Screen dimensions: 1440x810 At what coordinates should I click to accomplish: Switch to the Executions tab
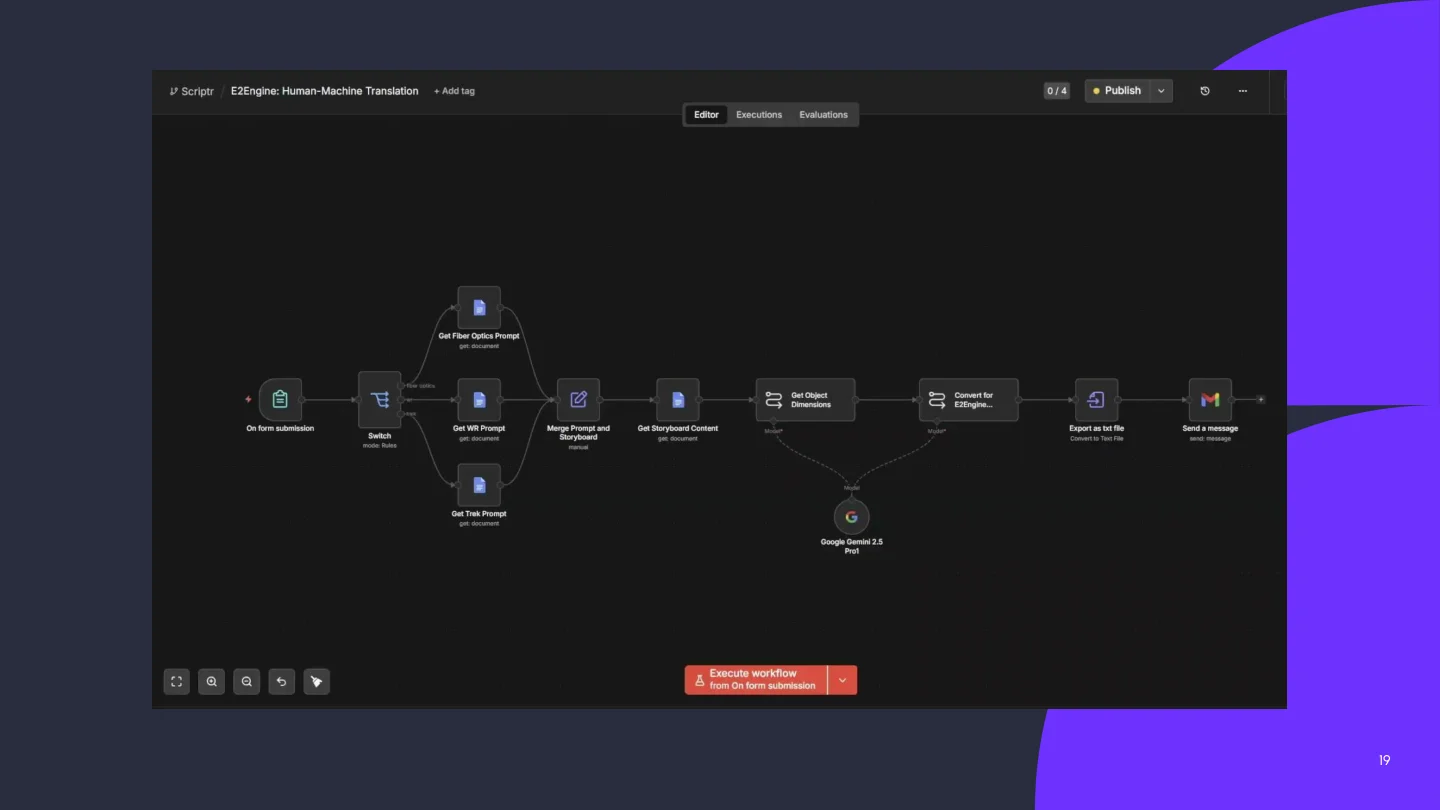coord(759,115)
